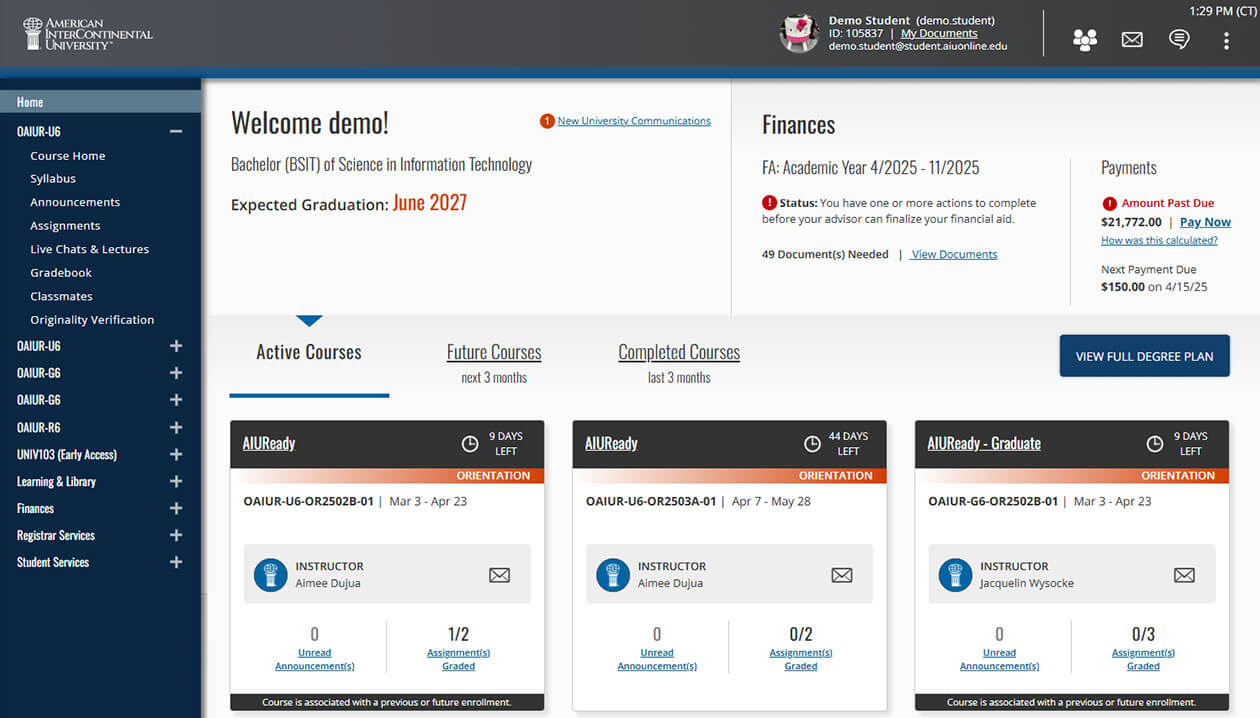Click the American InterContinental University logo
Image resolution: width=1260 pixels, height=718 pixels.
(88, 34)
